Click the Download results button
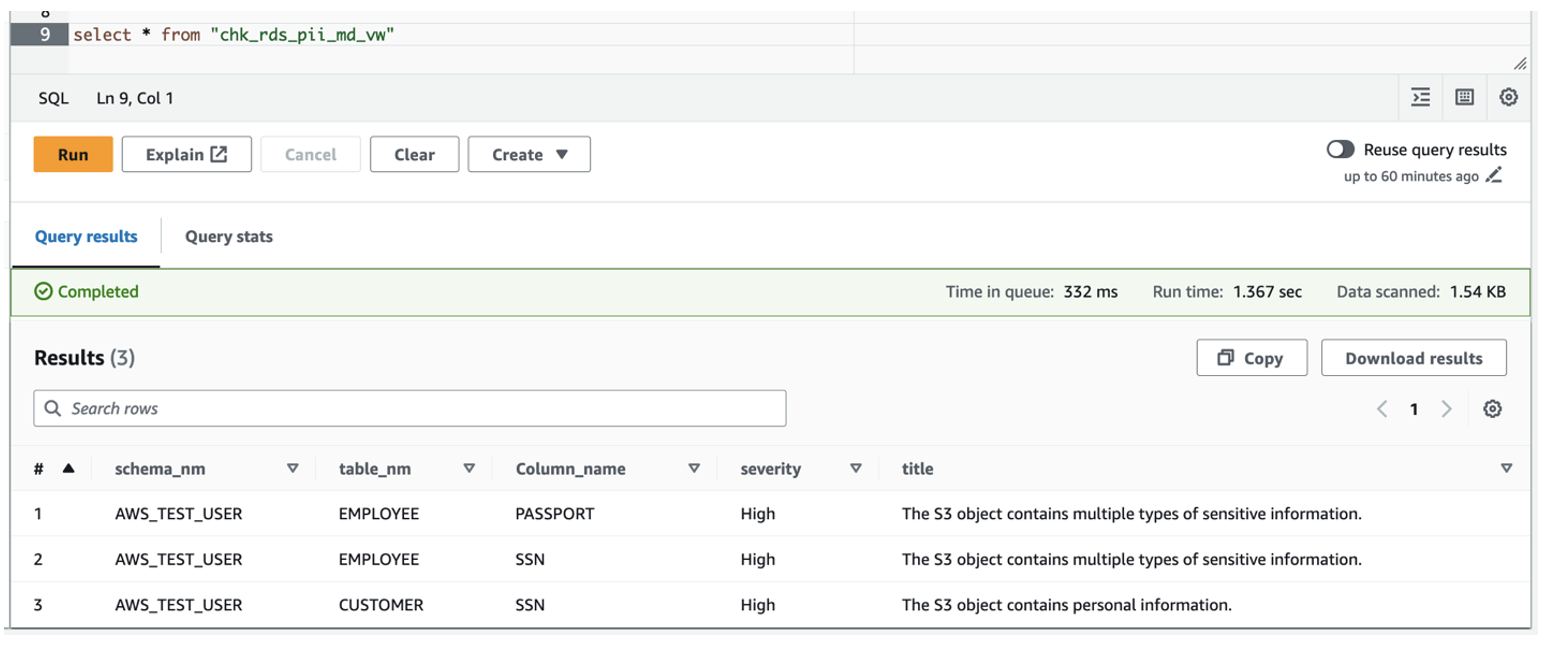This screenshot has width=1560, height=658. [1413, 358]
